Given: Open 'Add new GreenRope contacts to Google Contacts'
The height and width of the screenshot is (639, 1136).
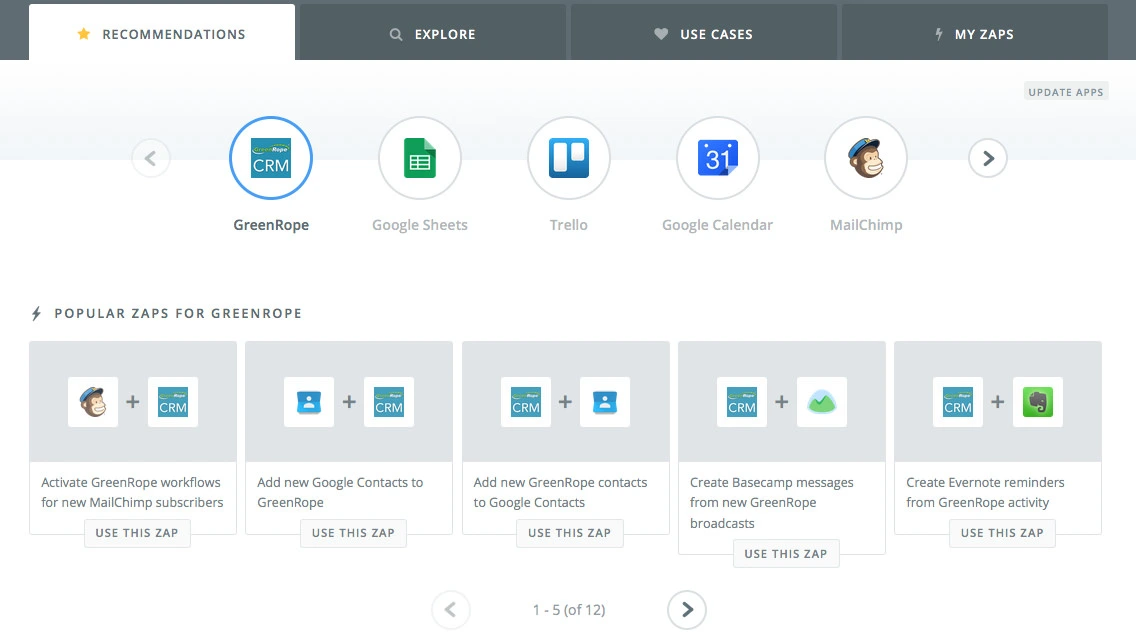Looking at the screenshot, I should pos(560,493).
